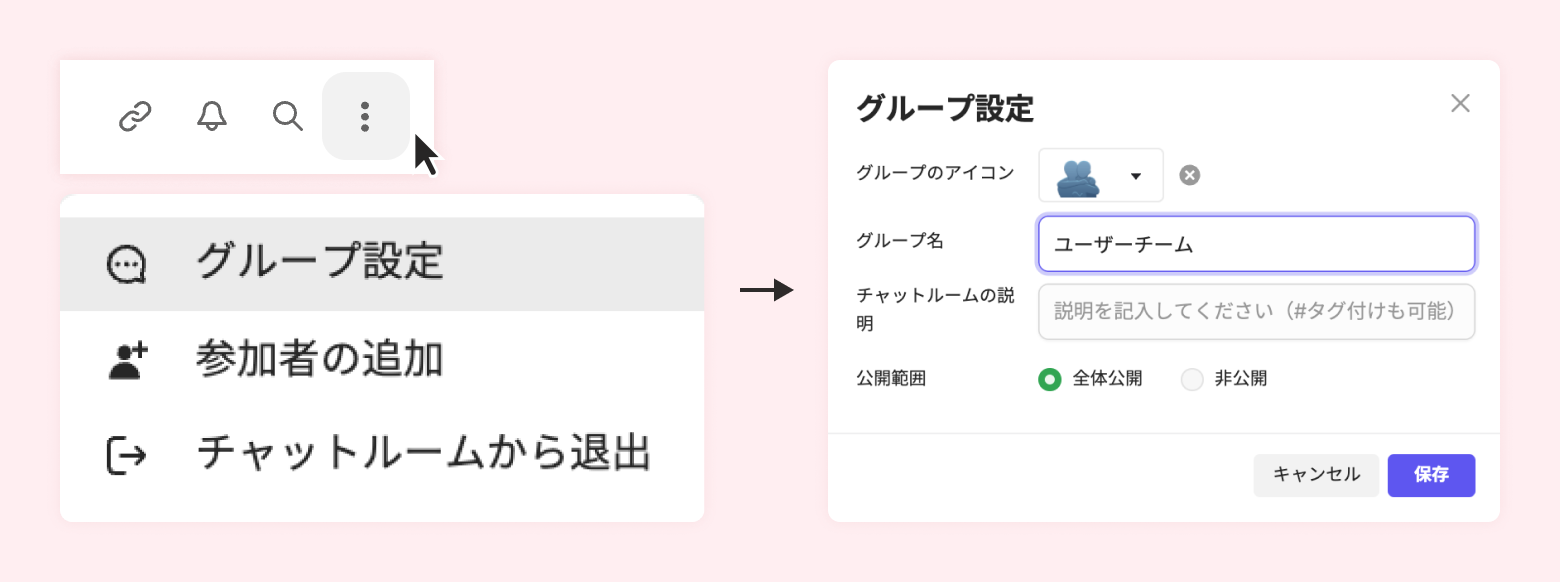Click the グループ名 text field
This screenshot has height=582, width=1560.
pos(1256,244)
